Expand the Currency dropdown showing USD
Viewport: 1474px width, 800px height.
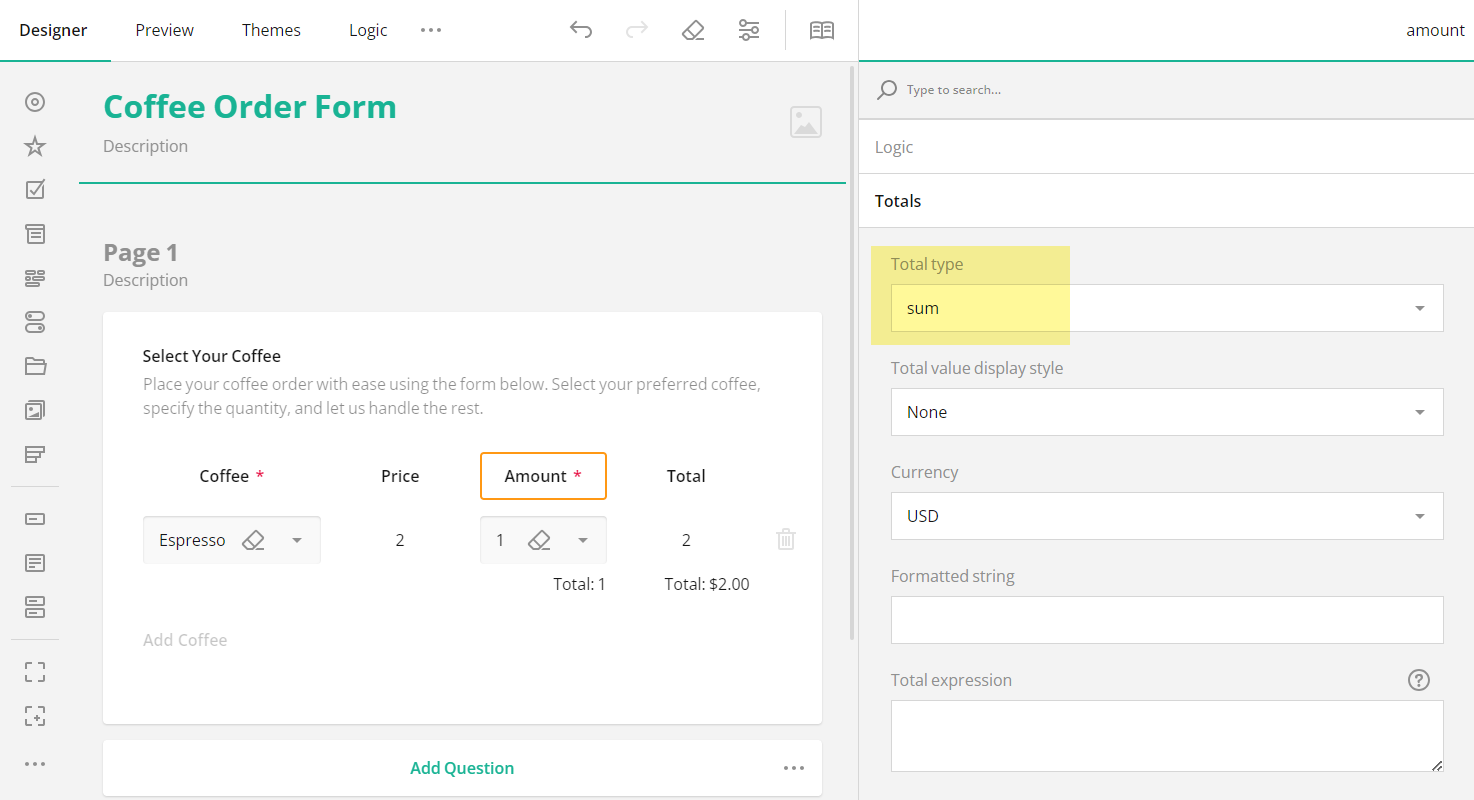pos(1166,516)
